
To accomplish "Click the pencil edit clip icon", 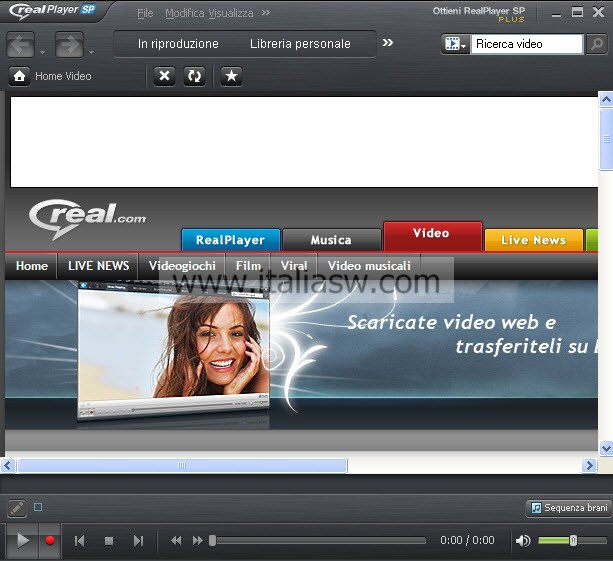I will coord(17,508).
